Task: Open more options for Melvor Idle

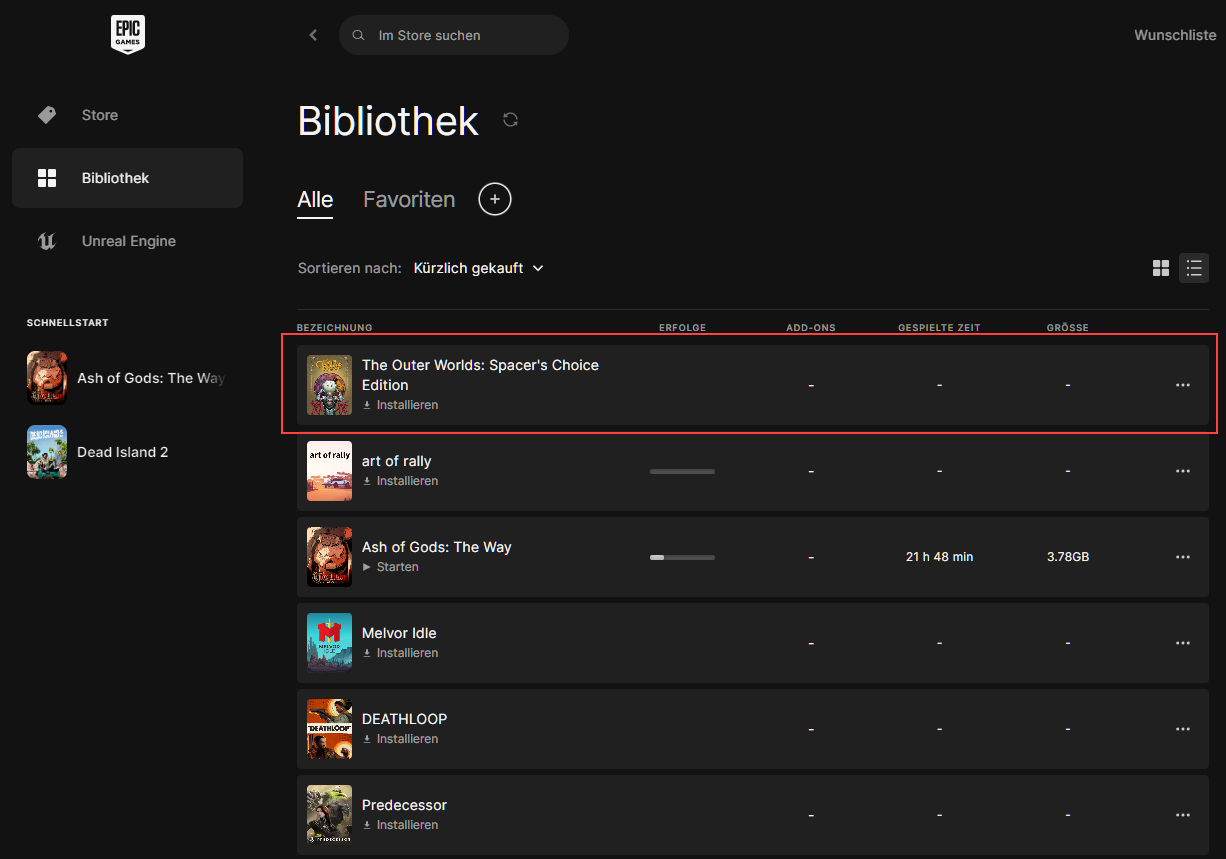Action: tap(1183, 643)
